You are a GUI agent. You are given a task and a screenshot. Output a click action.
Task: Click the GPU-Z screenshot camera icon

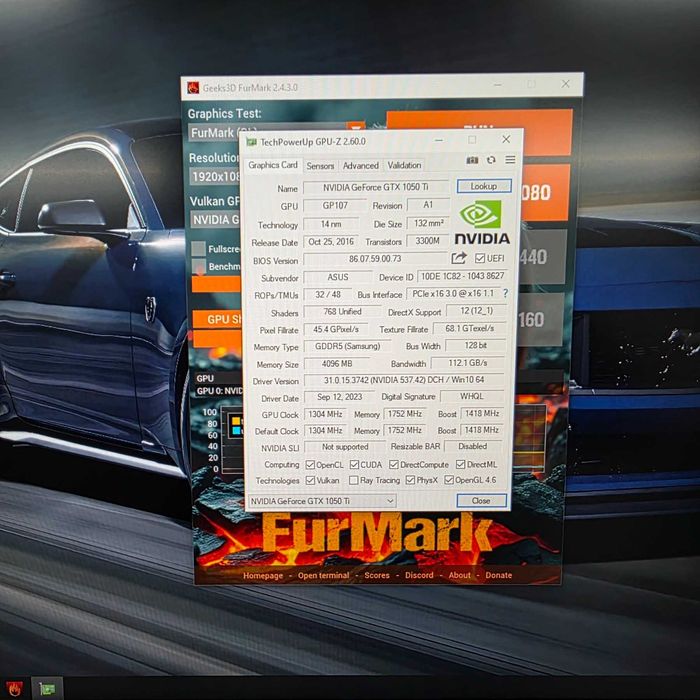point(472,160)
